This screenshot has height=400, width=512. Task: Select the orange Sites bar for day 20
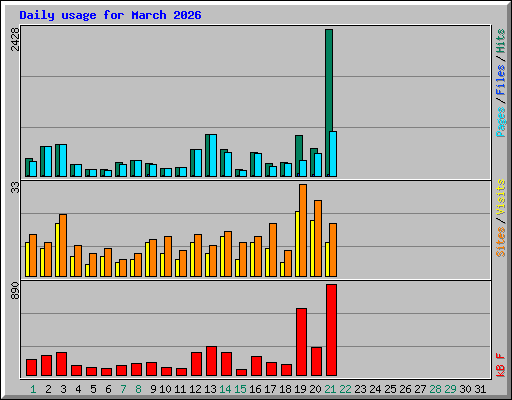pyautogui.click(x=318, y=239)
